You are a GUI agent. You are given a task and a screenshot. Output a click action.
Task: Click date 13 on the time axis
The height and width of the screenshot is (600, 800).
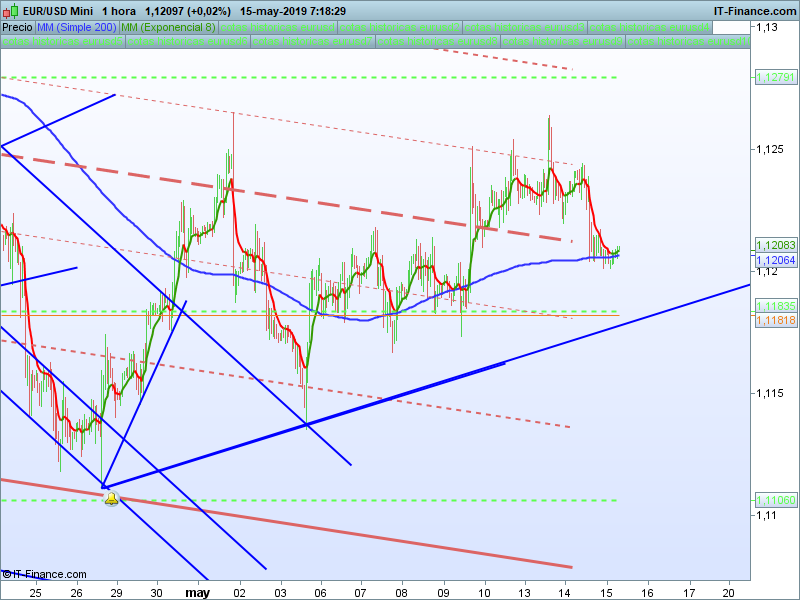tap(524, 593)
